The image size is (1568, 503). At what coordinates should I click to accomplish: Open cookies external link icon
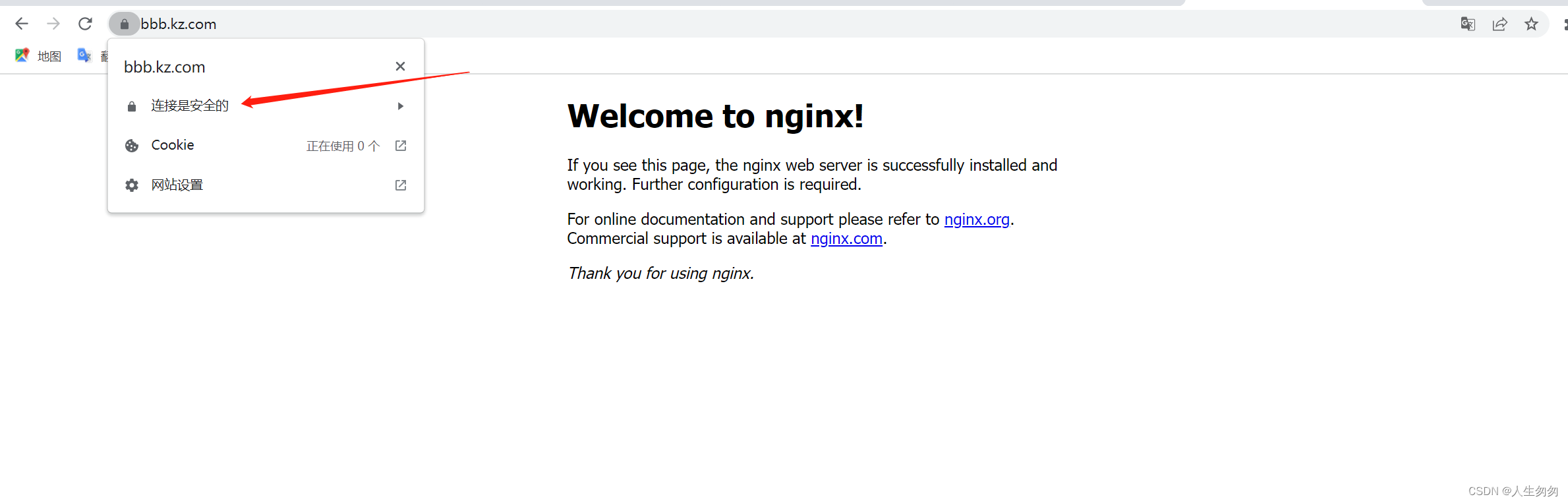401,146
